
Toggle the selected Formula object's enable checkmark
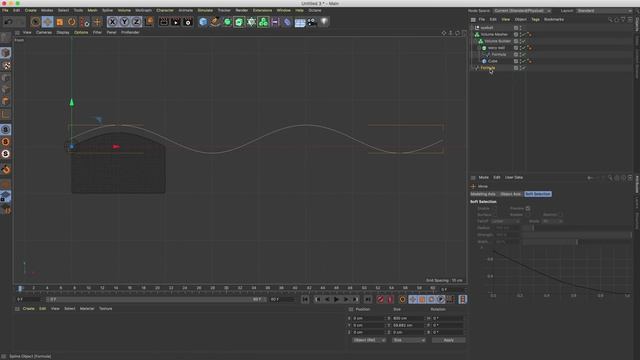coord(524,68)
